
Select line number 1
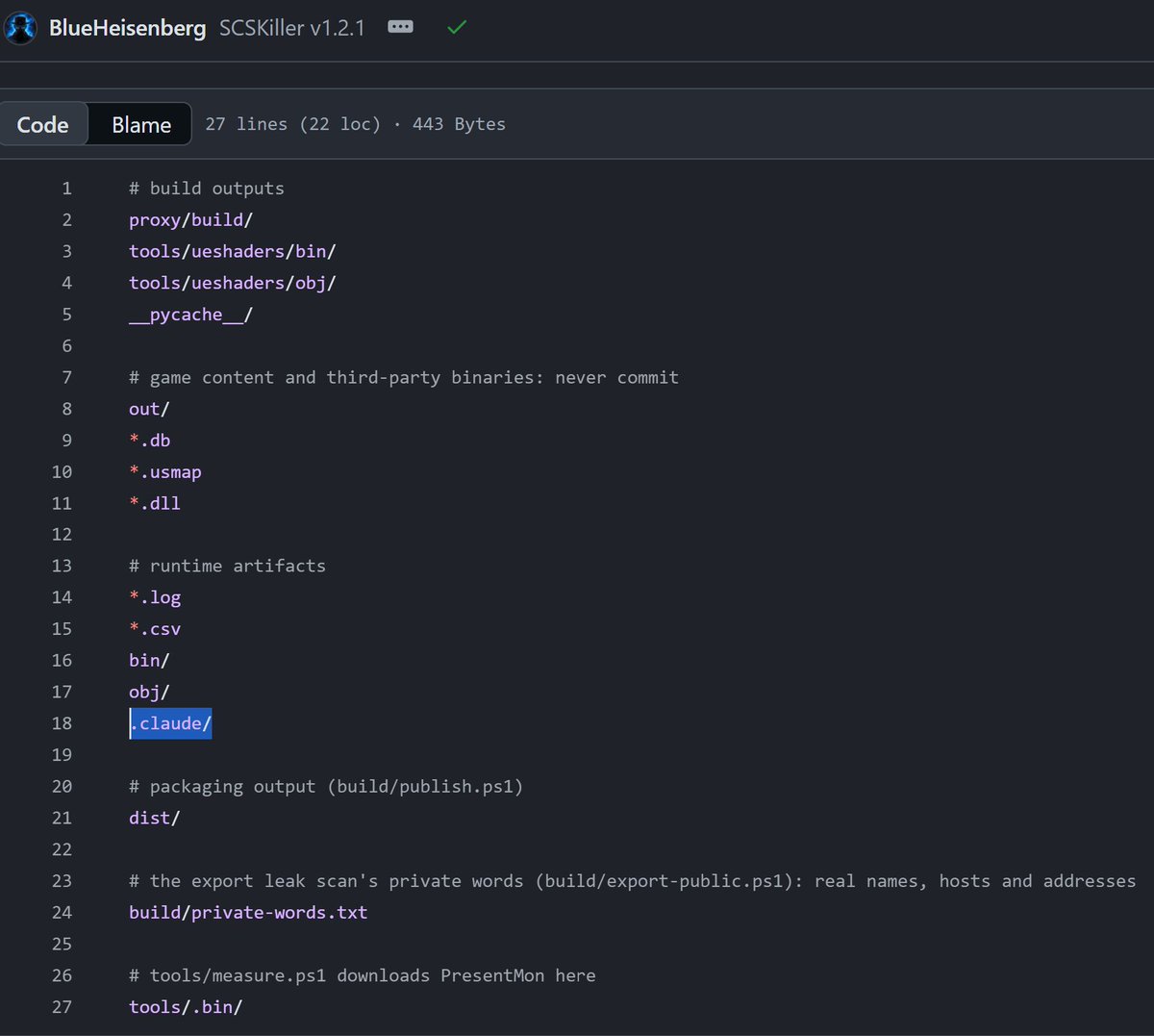click(66, 189)
